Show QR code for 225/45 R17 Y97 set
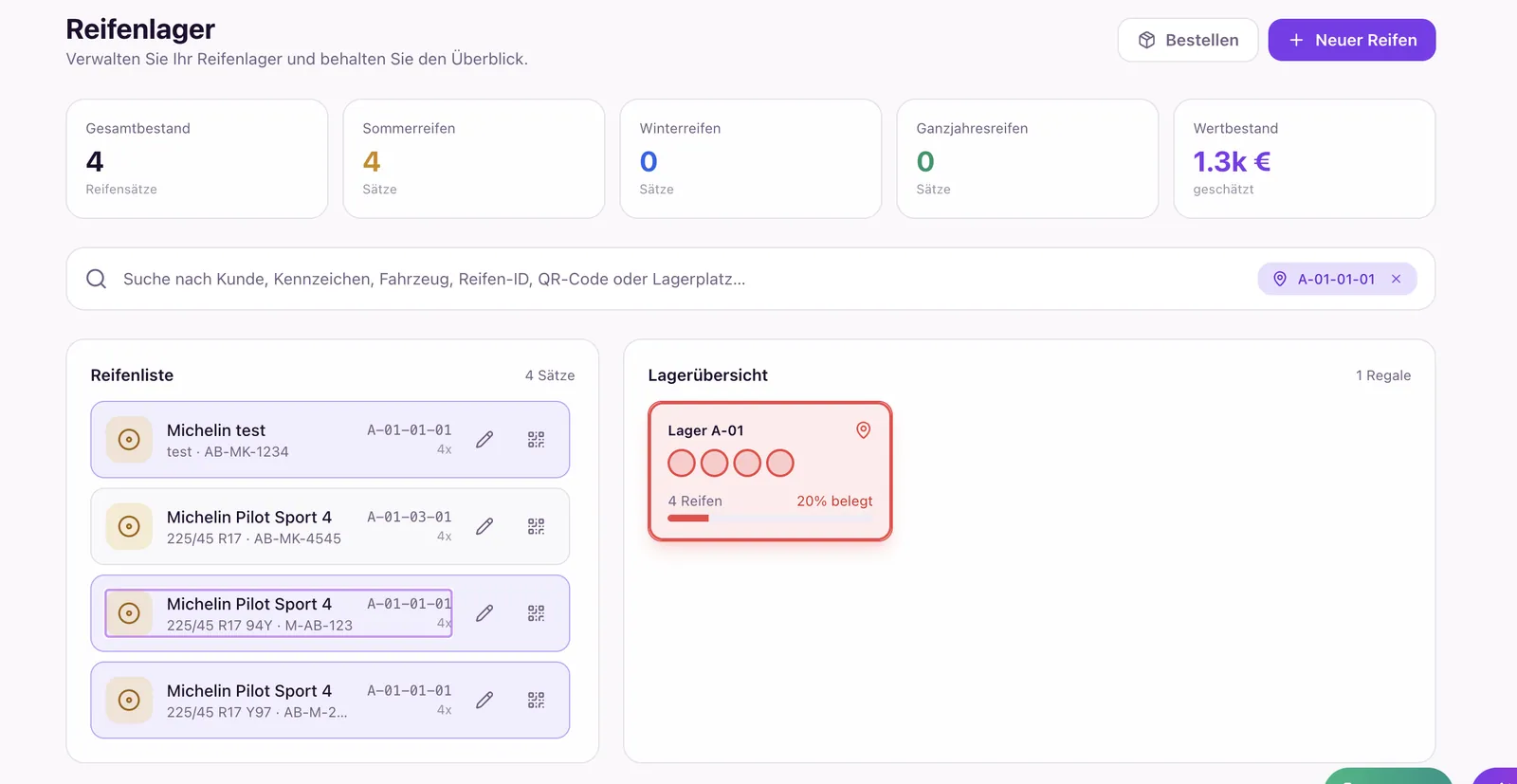The height and width of the screenshot is (784, 1517). (536, 700)
